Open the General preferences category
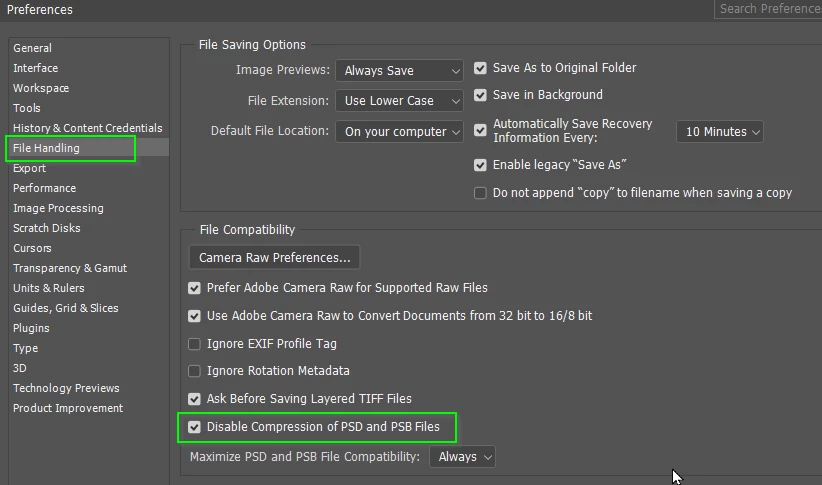The height and width of the screenshot is (485, 822). pyautogui.click(x=33, y=48)
